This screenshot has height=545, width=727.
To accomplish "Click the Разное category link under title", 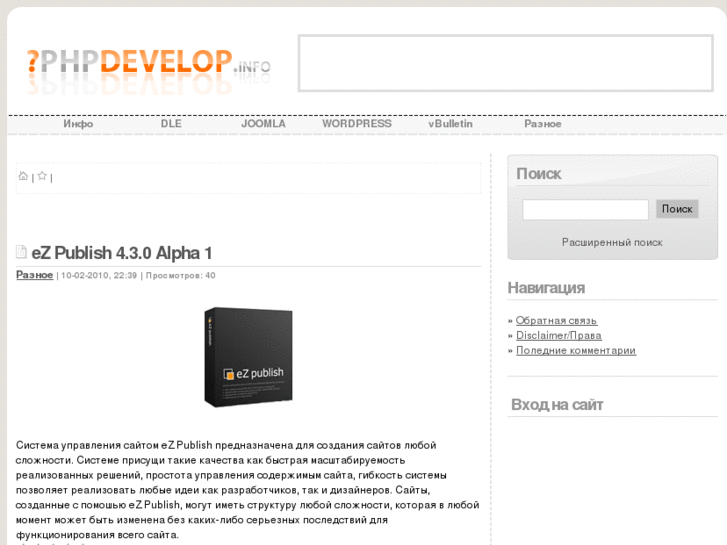I will (x=35, y=275).
